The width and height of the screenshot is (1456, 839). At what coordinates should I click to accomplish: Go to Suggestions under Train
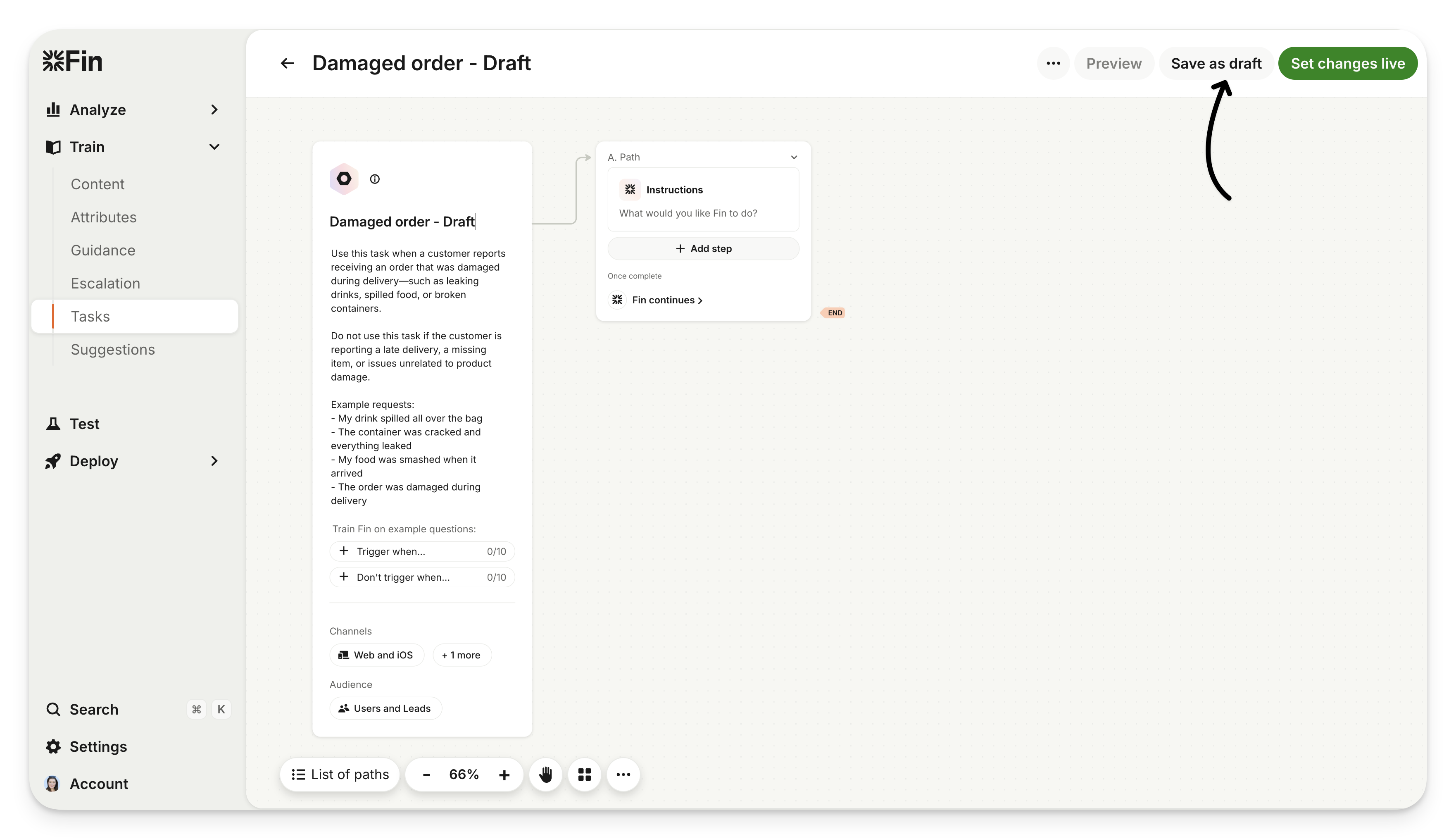pos(113,350)
